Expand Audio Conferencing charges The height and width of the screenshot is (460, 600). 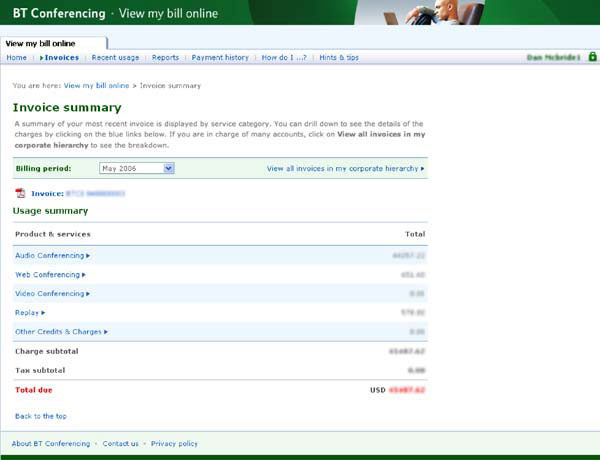pyautogui.click(x=52, y=256)
